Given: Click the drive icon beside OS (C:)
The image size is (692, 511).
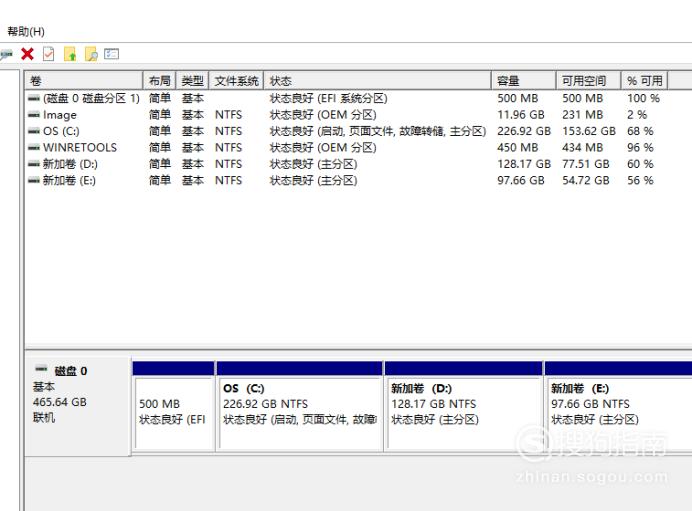Looking at the screenshot, I should click(34, 131).
